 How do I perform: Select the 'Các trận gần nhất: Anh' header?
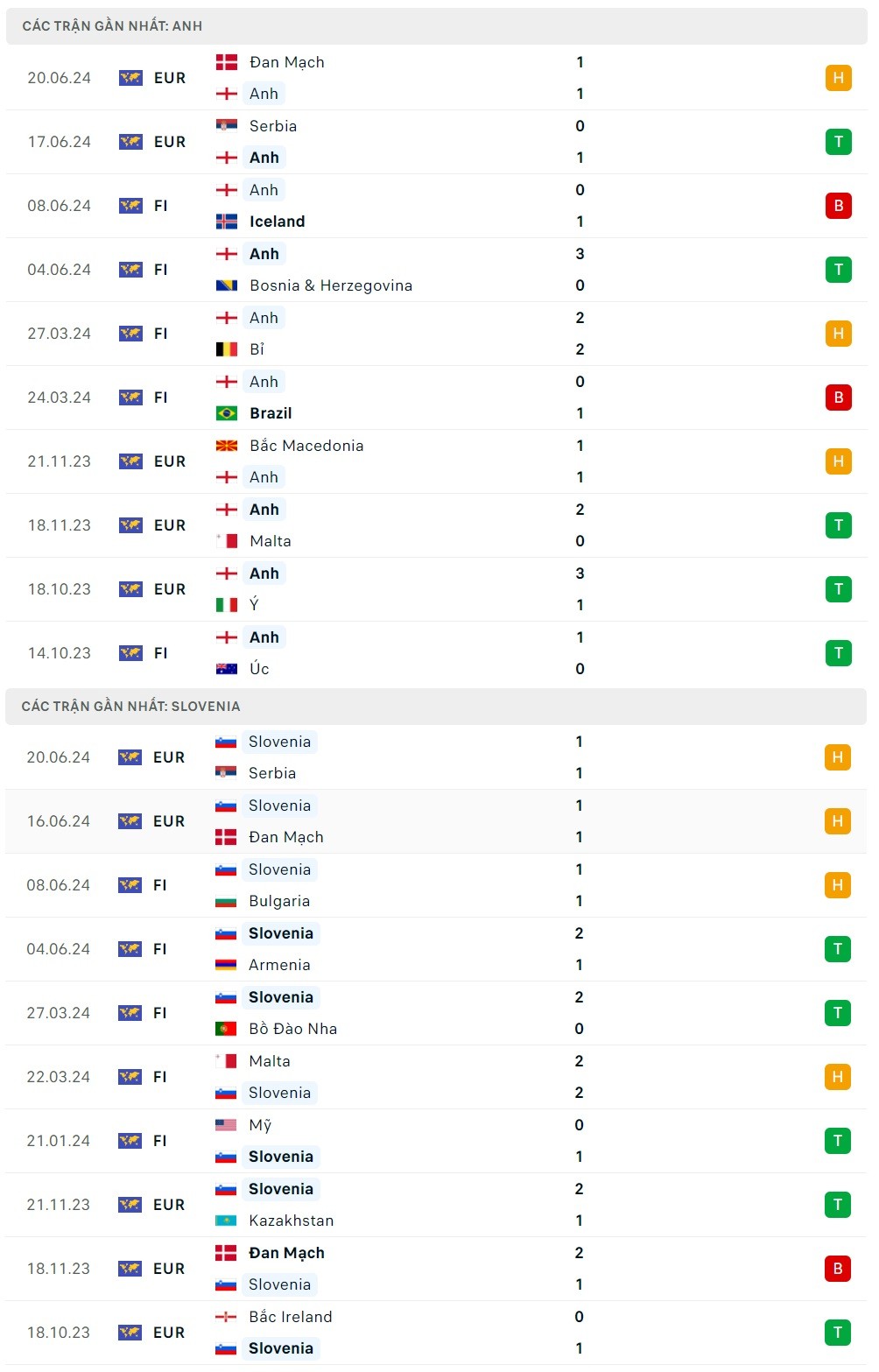112,26
